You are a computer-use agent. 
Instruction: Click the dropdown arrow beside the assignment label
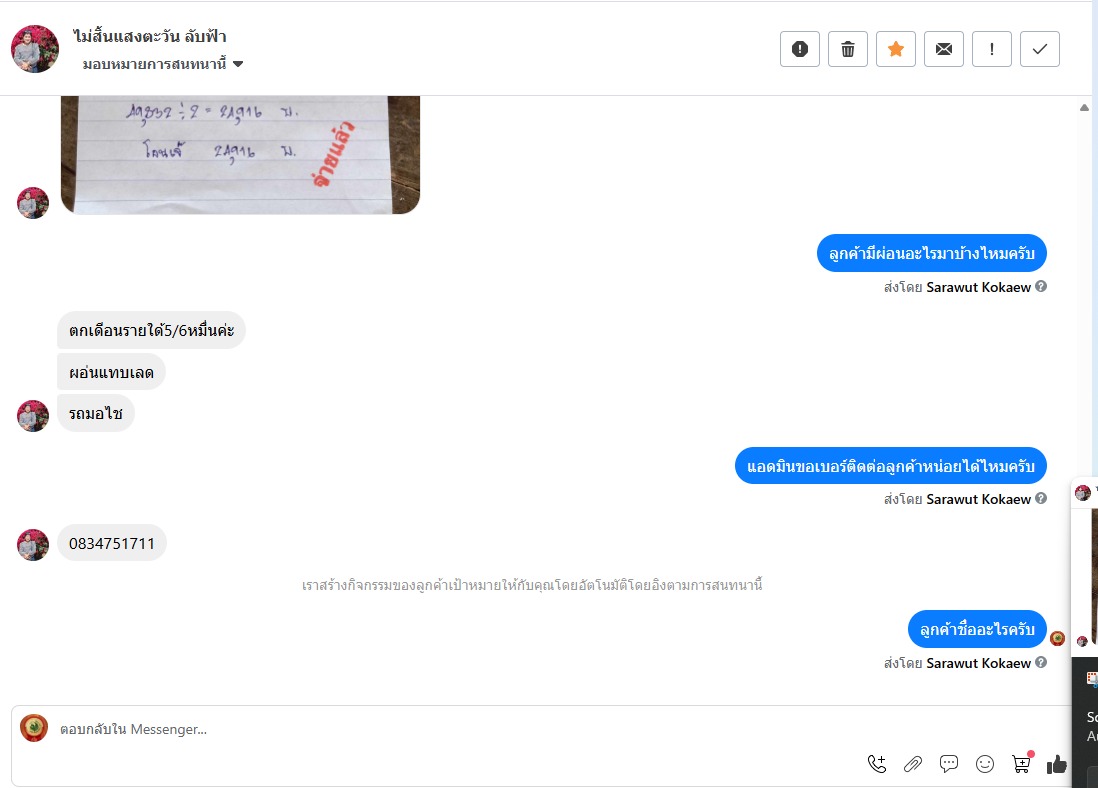coord(238,64)
